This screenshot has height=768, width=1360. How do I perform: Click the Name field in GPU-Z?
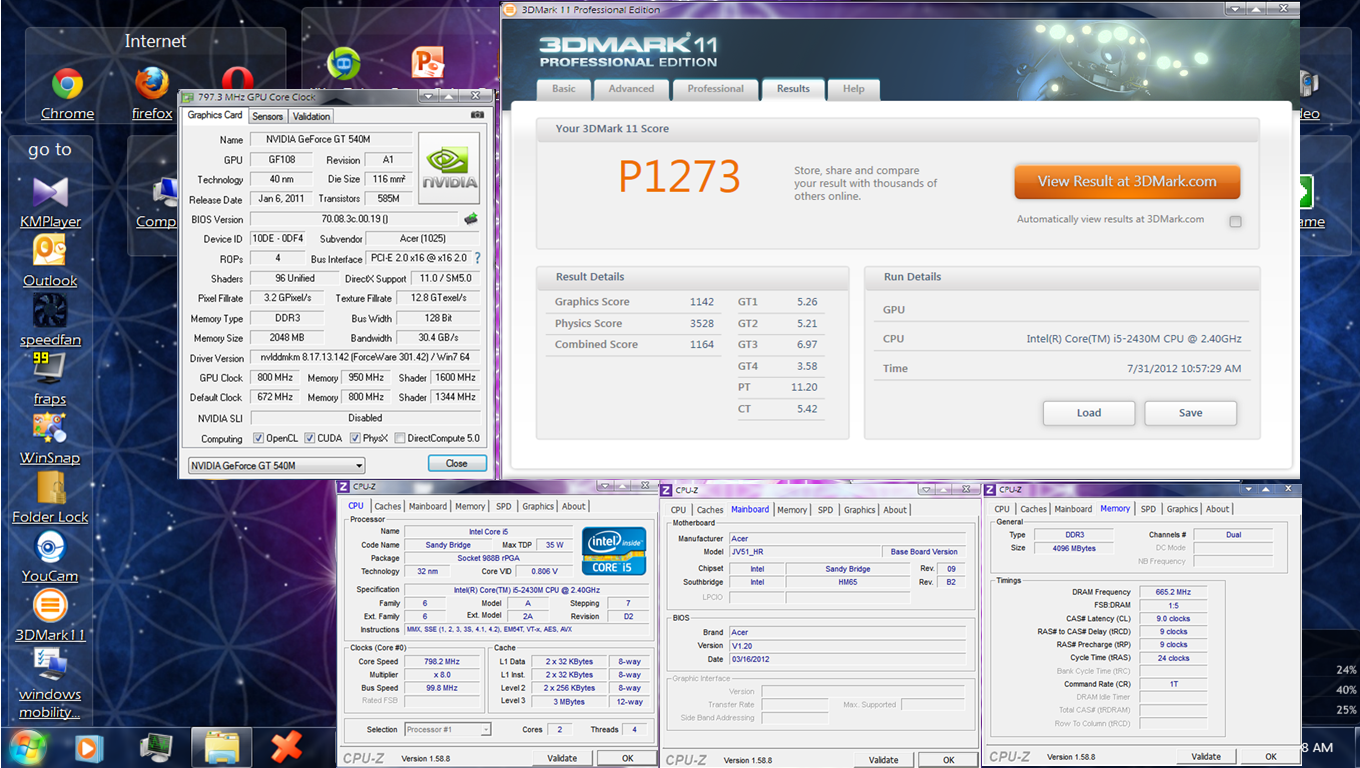point(330,140)
